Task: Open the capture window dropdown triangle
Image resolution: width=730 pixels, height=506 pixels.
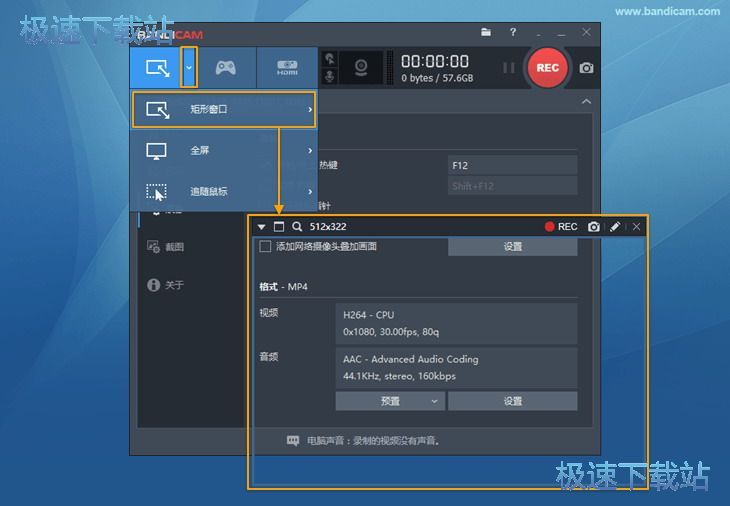Action: tap(262, 227)
